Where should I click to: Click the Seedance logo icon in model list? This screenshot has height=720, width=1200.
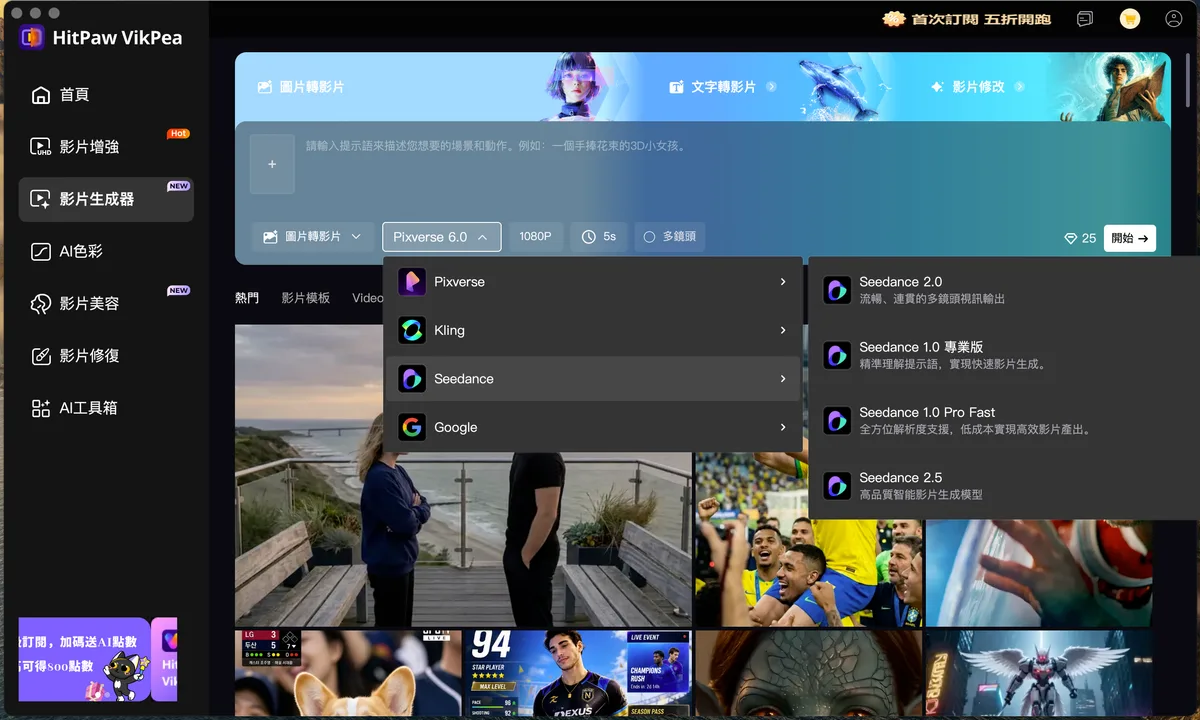412,379
